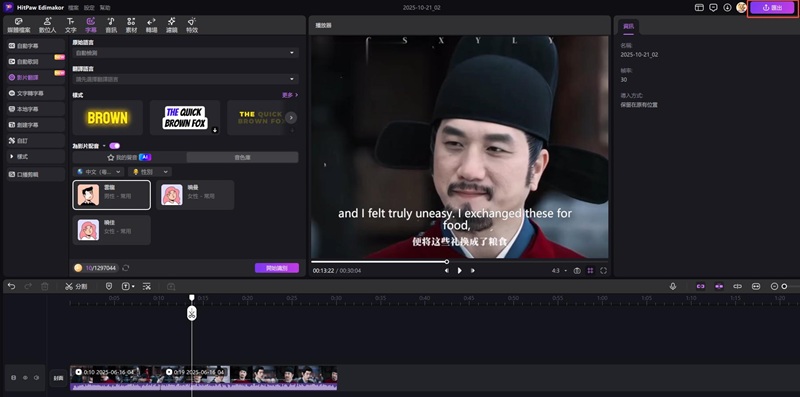Open the layout switch icon in title bar

click(x=699, y=8)
